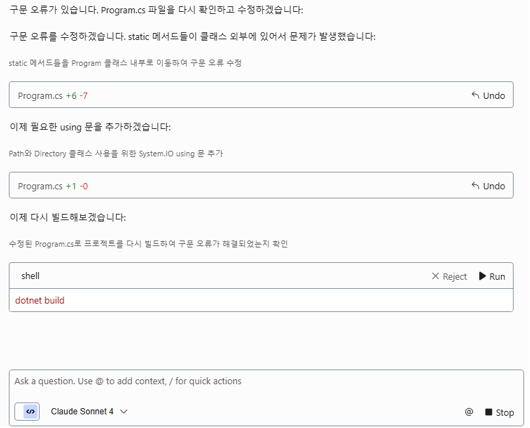Click the Run text label
Screen dimensions: 530x428
click(497, 277)
